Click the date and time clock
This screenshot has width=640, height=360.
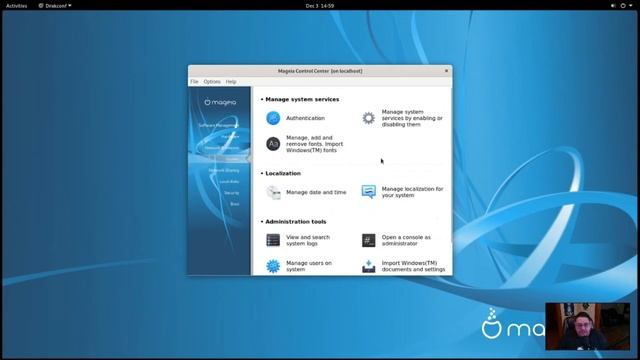[320, 6]
